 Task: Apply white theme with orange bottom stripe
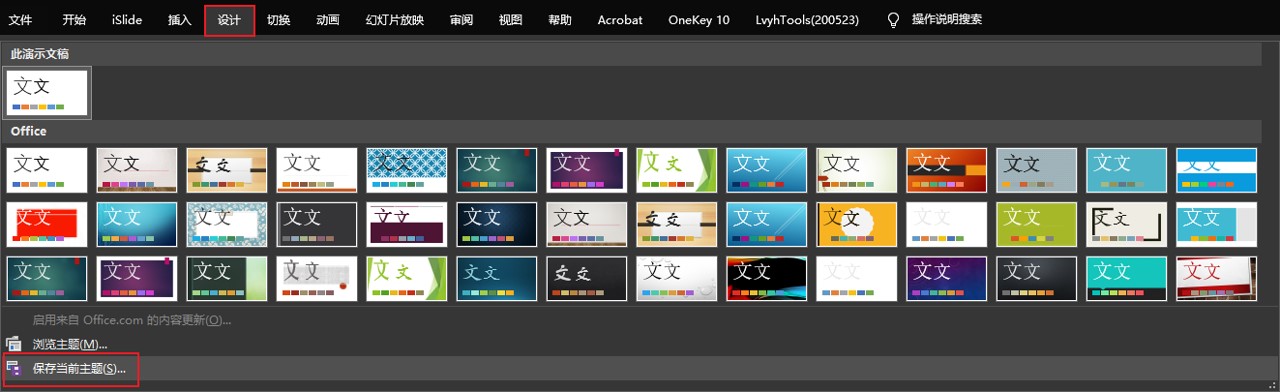[317, 170]
